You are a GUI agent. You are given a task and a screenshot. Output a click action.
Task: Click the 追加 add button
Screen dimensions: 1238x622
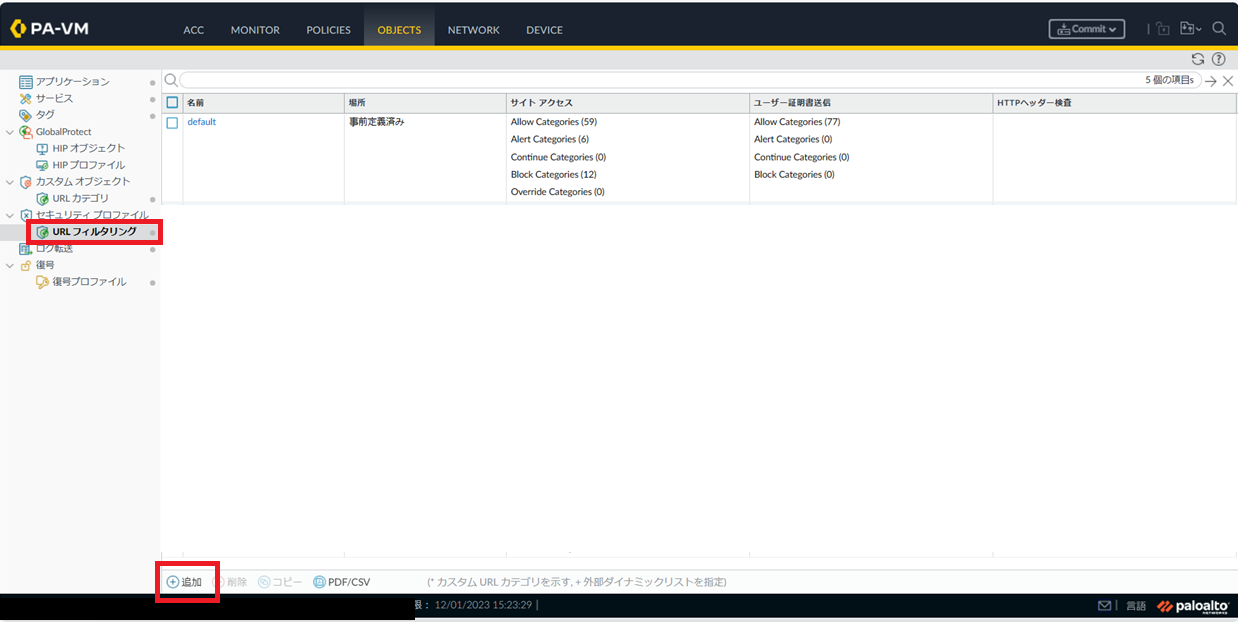tap(185, 582)
